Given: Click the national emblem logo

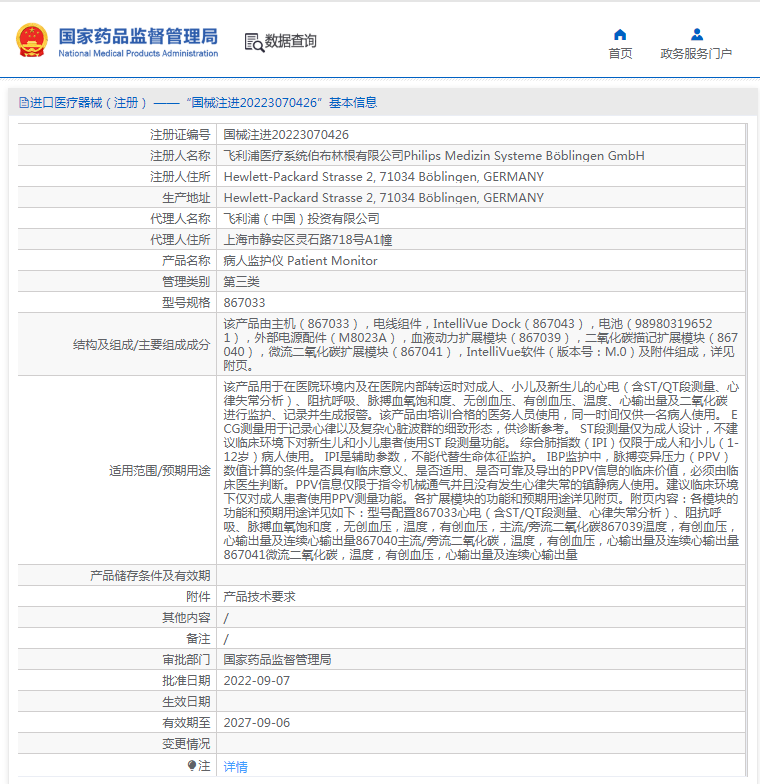Looking at the screenshot, I should (x=32, y=40).
